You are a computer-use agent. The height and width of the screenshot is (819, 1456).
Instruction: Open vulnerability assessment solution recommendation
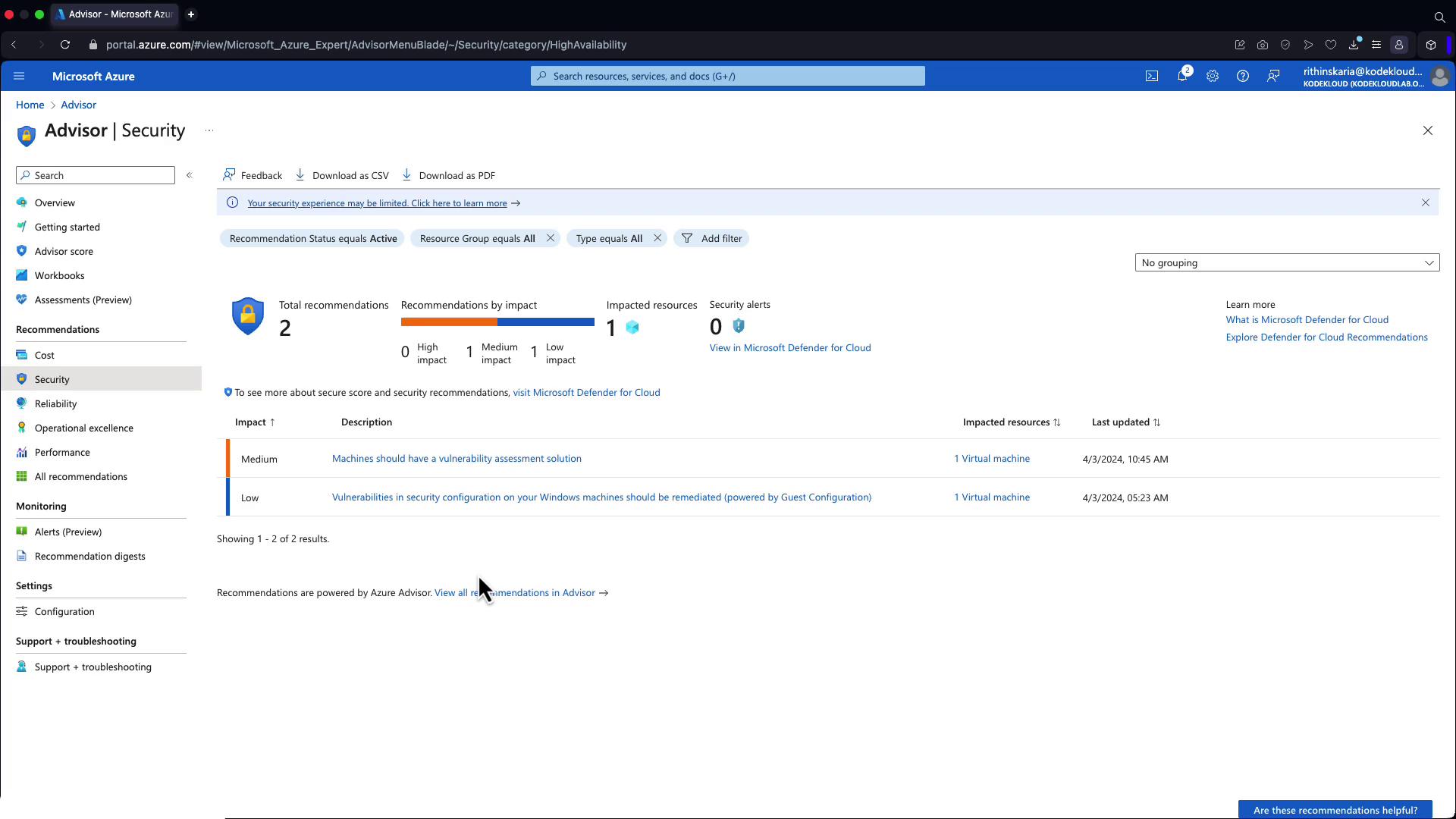pyautogui.click(x=457, y=458)
